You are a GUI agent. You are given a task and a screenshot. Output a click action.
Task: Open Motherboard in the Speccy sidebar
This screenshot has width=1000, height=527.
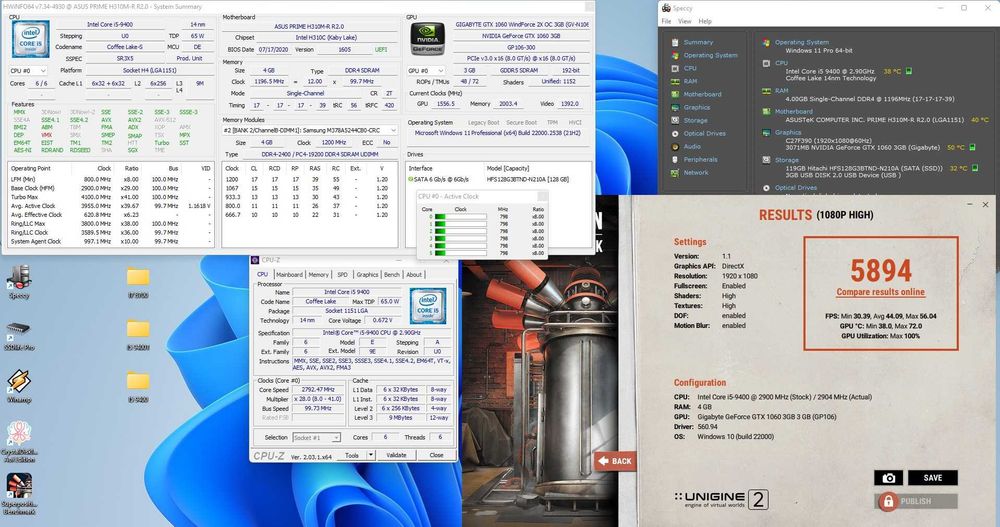coord(702,94)
